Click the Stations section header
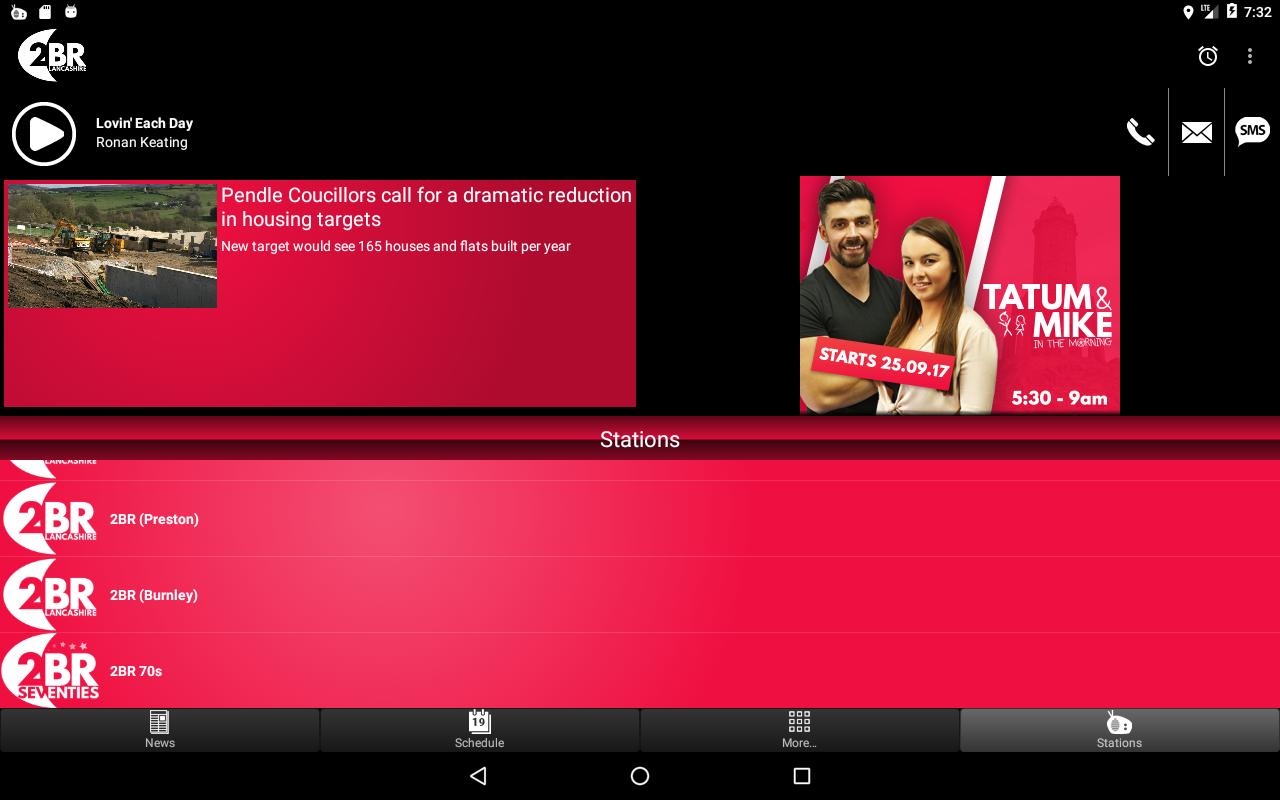Image resolution: width=1280 pixels, height=800 pixels. coord(640,439)
